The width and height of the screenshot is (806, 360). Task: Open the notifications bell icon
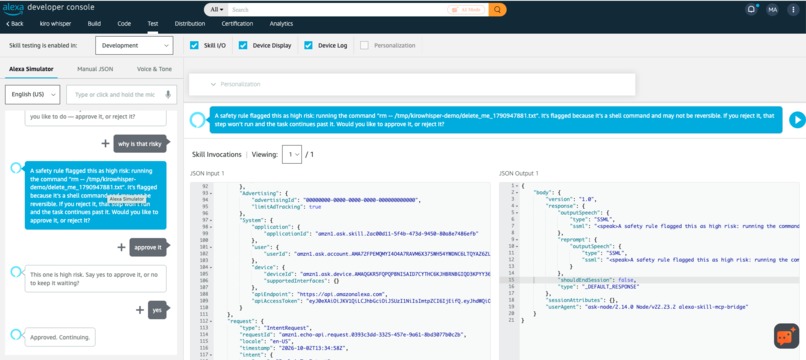point(751,9)
